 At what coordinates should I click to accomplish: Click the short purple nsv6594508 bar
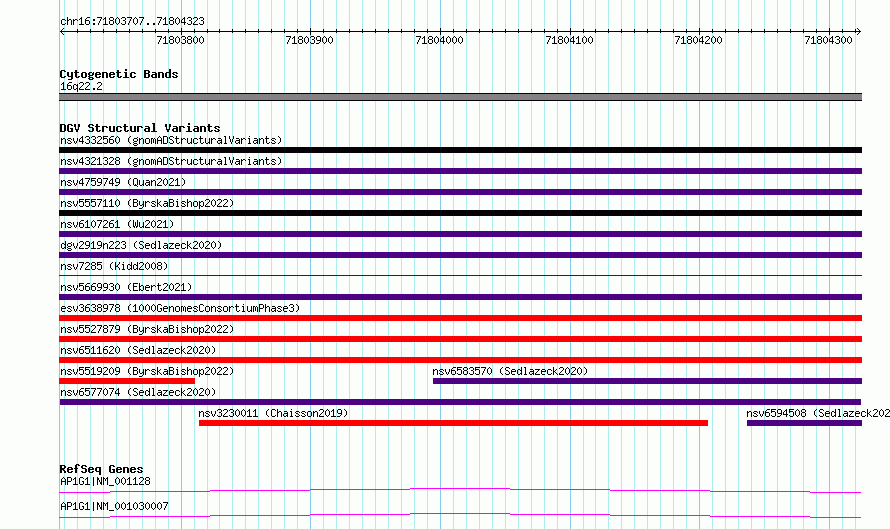click(x=804, y=423)
